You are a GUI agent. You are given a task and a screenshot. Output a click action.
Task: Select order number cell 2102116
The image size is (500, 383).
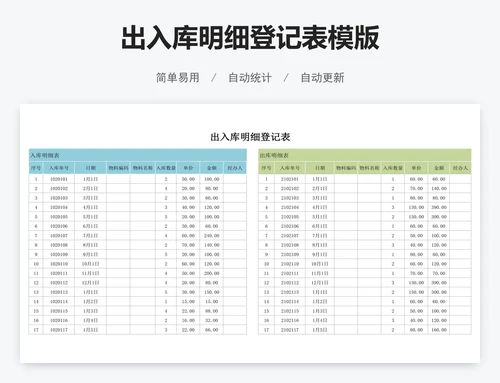pyautogui.click(x=290, y=320)
